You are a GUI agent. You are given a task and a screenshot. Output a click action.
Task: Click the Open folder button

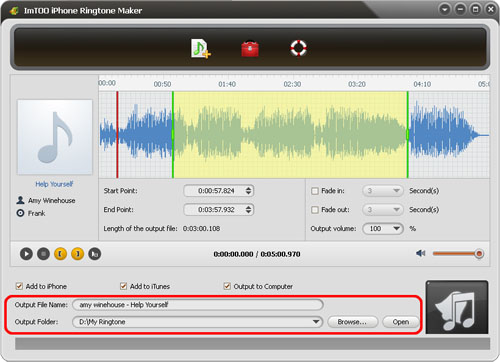point(401,322)
